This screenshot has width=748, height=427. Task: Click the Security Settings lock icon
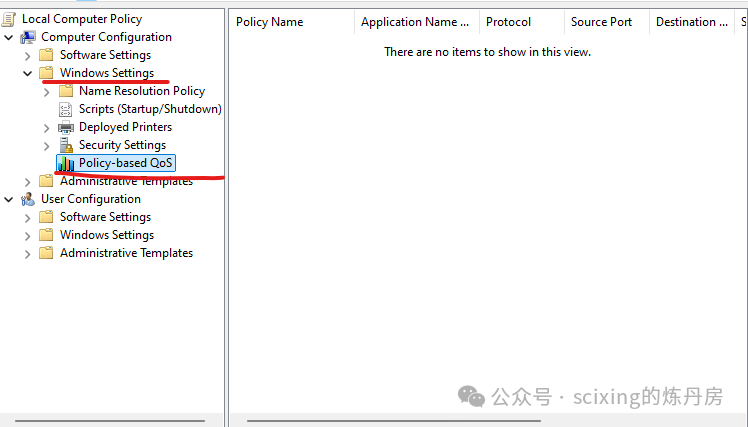click(66, 145)
